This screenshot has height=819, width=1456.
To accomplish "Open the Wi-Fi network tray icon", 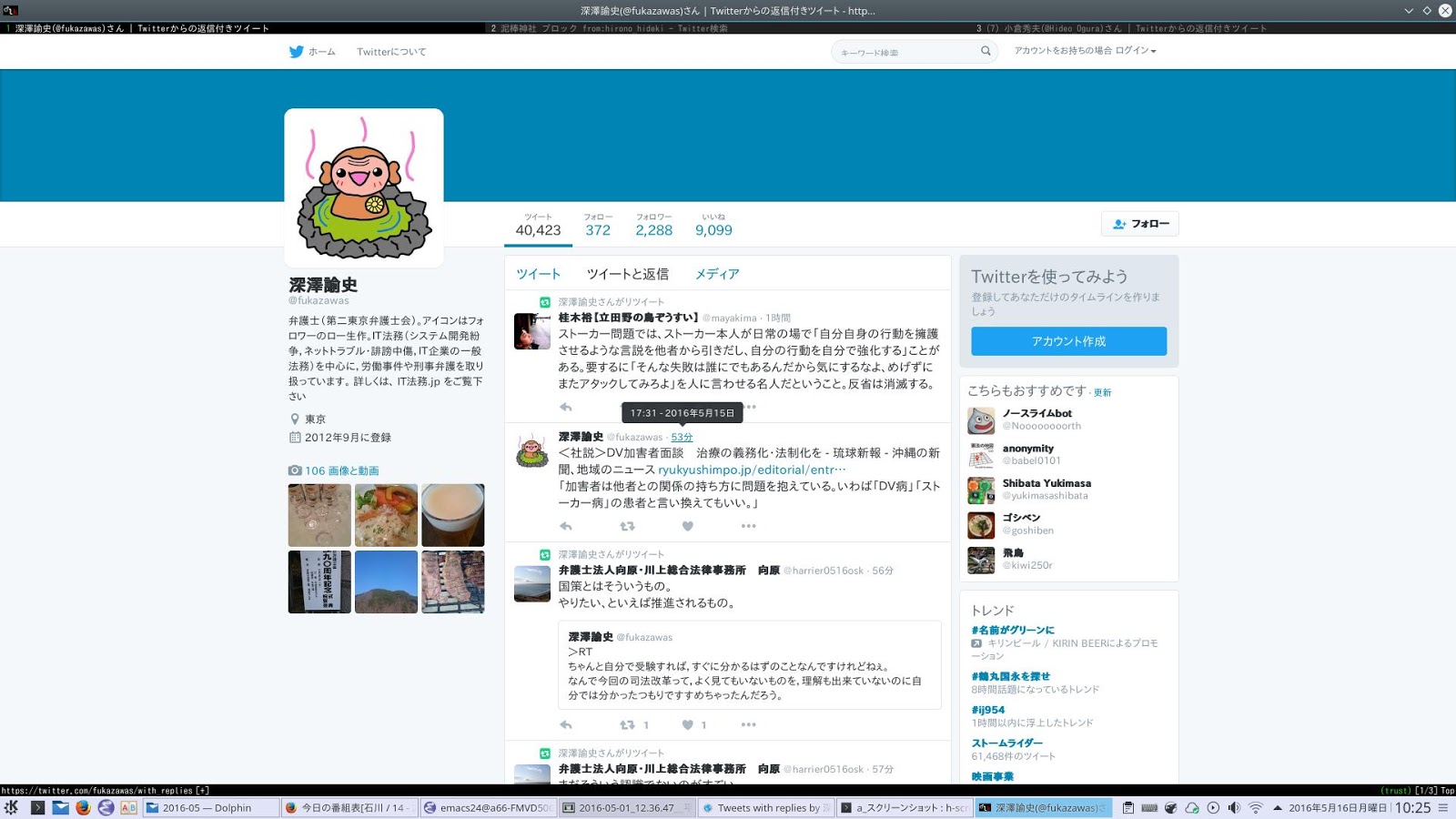I will click(1256, 808).
